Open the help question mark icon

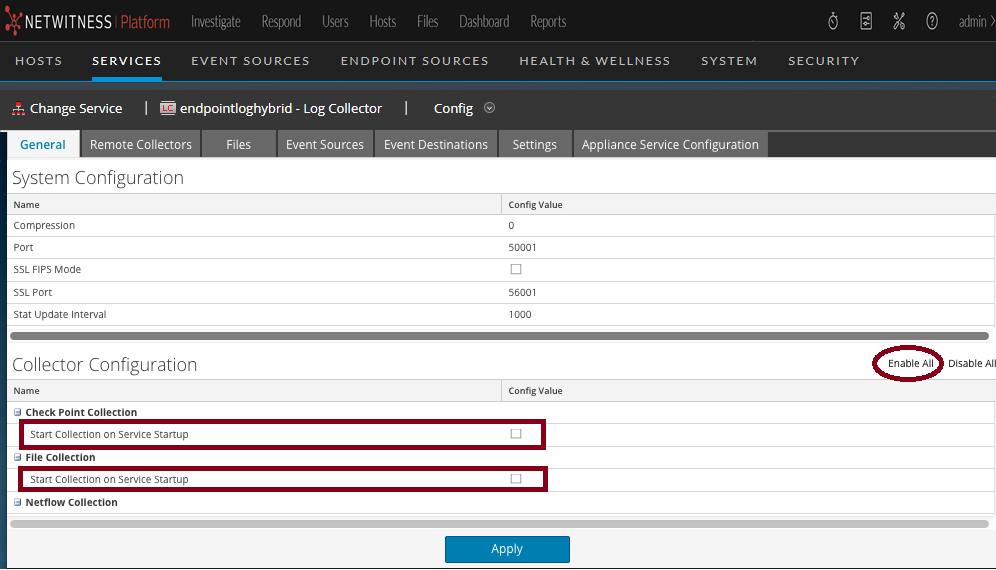[x=932, y=21]
